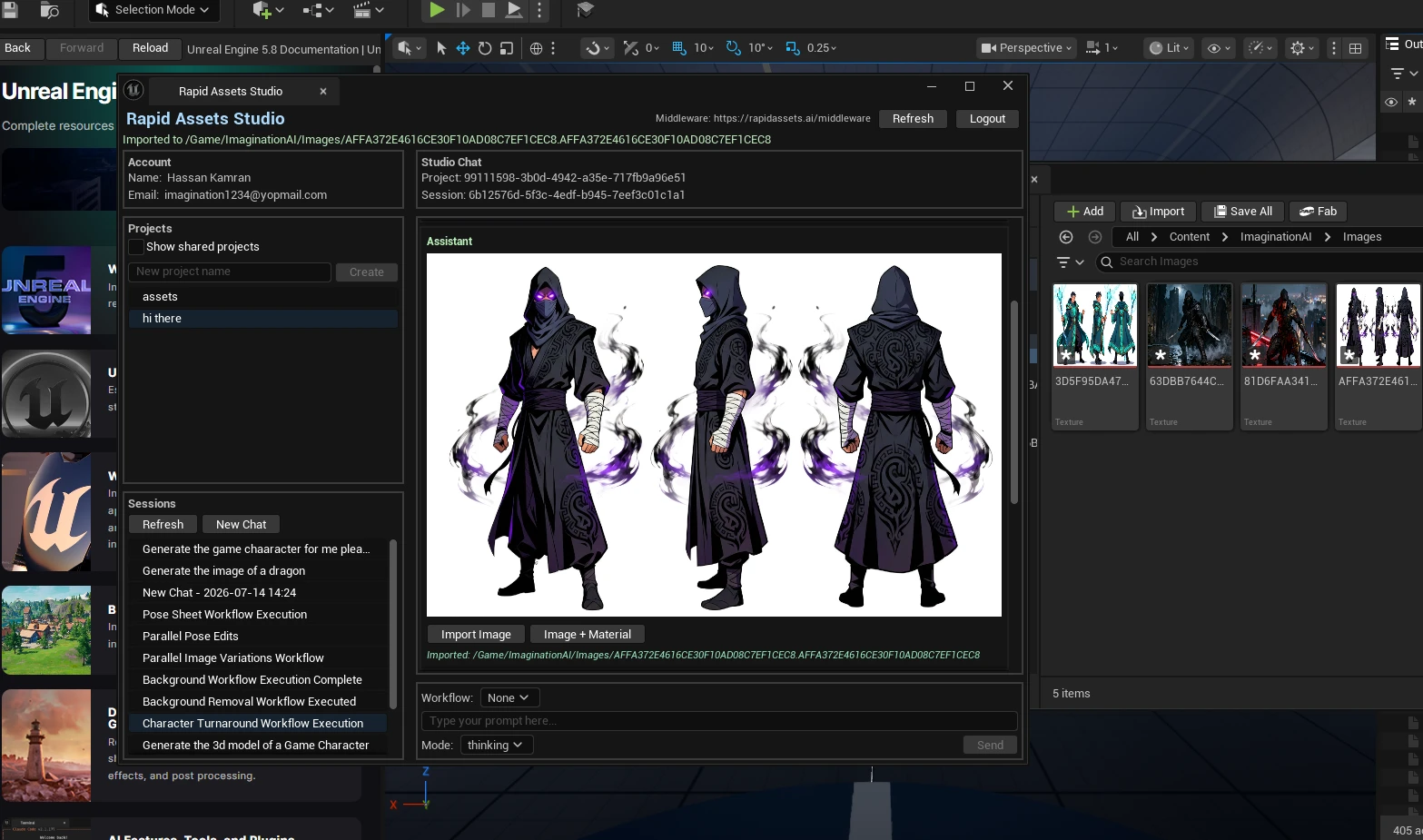Click Reload in documentation browser
The height and width of the screenshot is (840, 1423).
pos(150,48)
